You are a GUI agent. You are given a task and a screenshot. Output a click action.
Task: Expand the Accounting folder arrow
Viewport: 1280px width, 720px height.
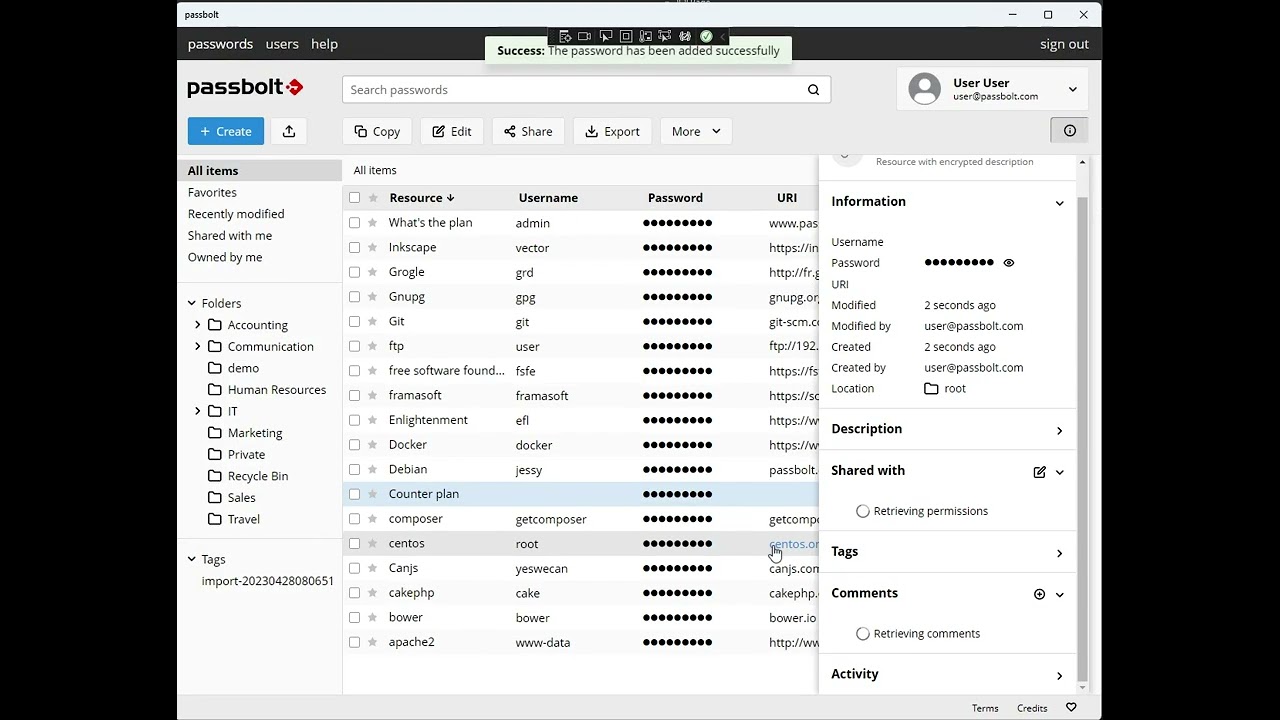pyautogui.click(x=198, y=325)
